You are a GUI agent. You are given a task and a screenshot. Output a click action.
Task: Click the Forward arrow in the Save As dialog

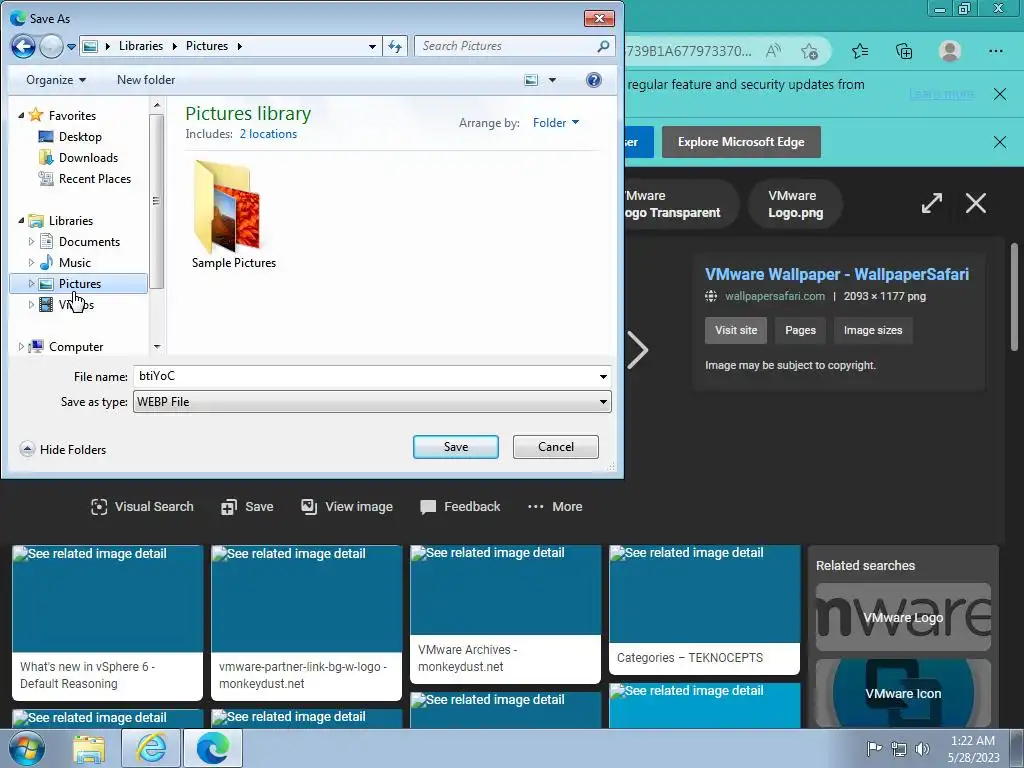coord(51,46)
